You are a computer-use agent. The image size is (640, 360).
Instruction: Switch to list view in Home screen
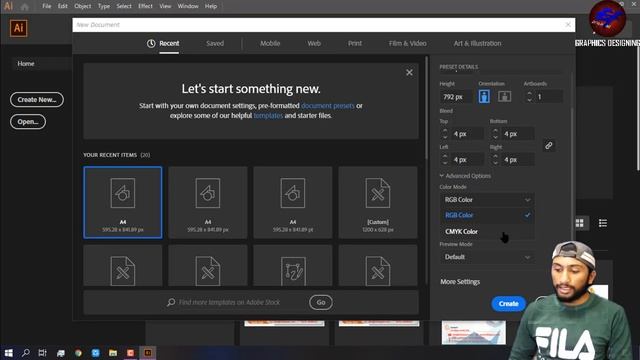(x=602, y=223)
